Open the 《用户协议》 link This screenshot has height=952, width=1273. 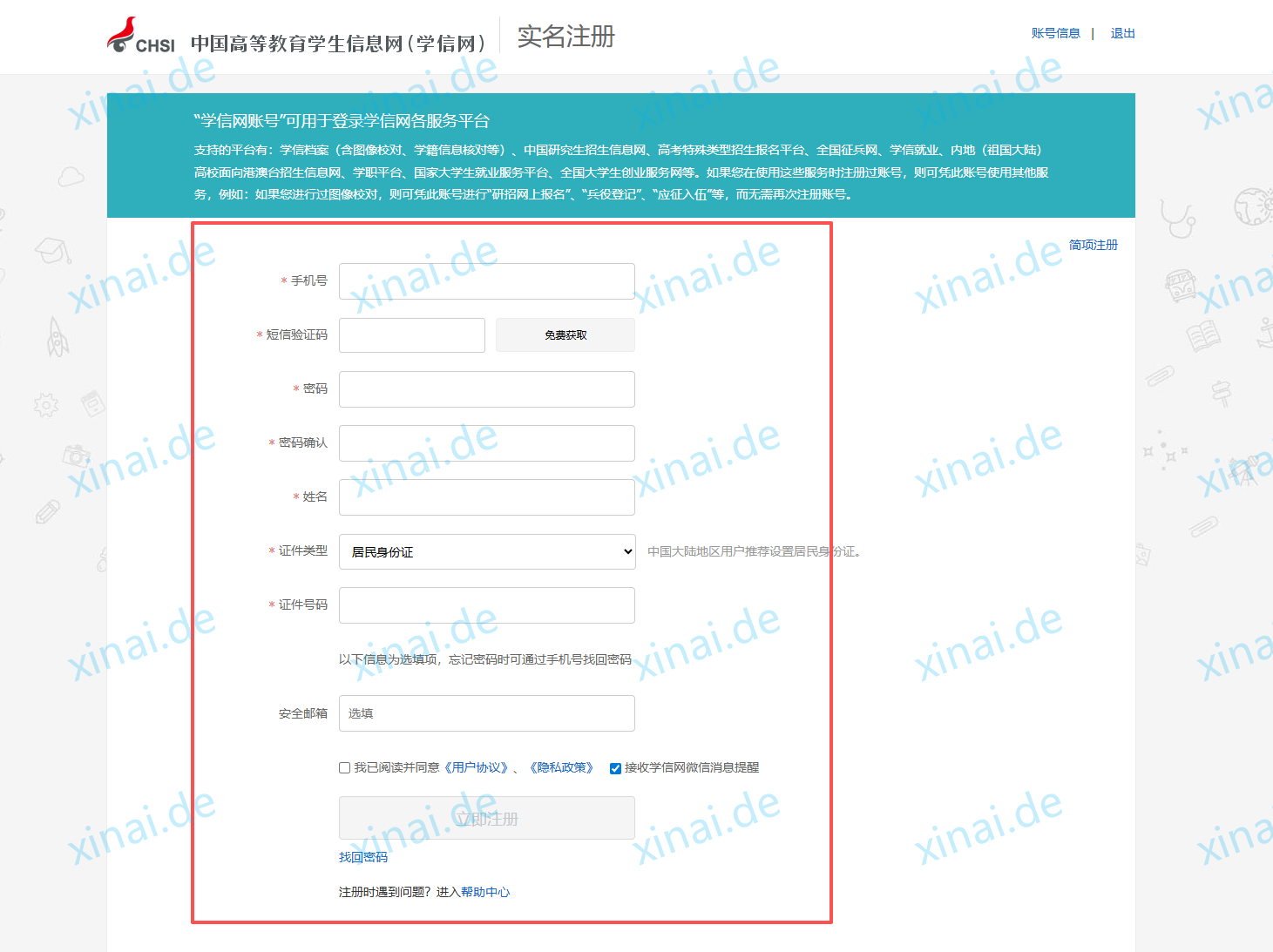coord(476,767)
